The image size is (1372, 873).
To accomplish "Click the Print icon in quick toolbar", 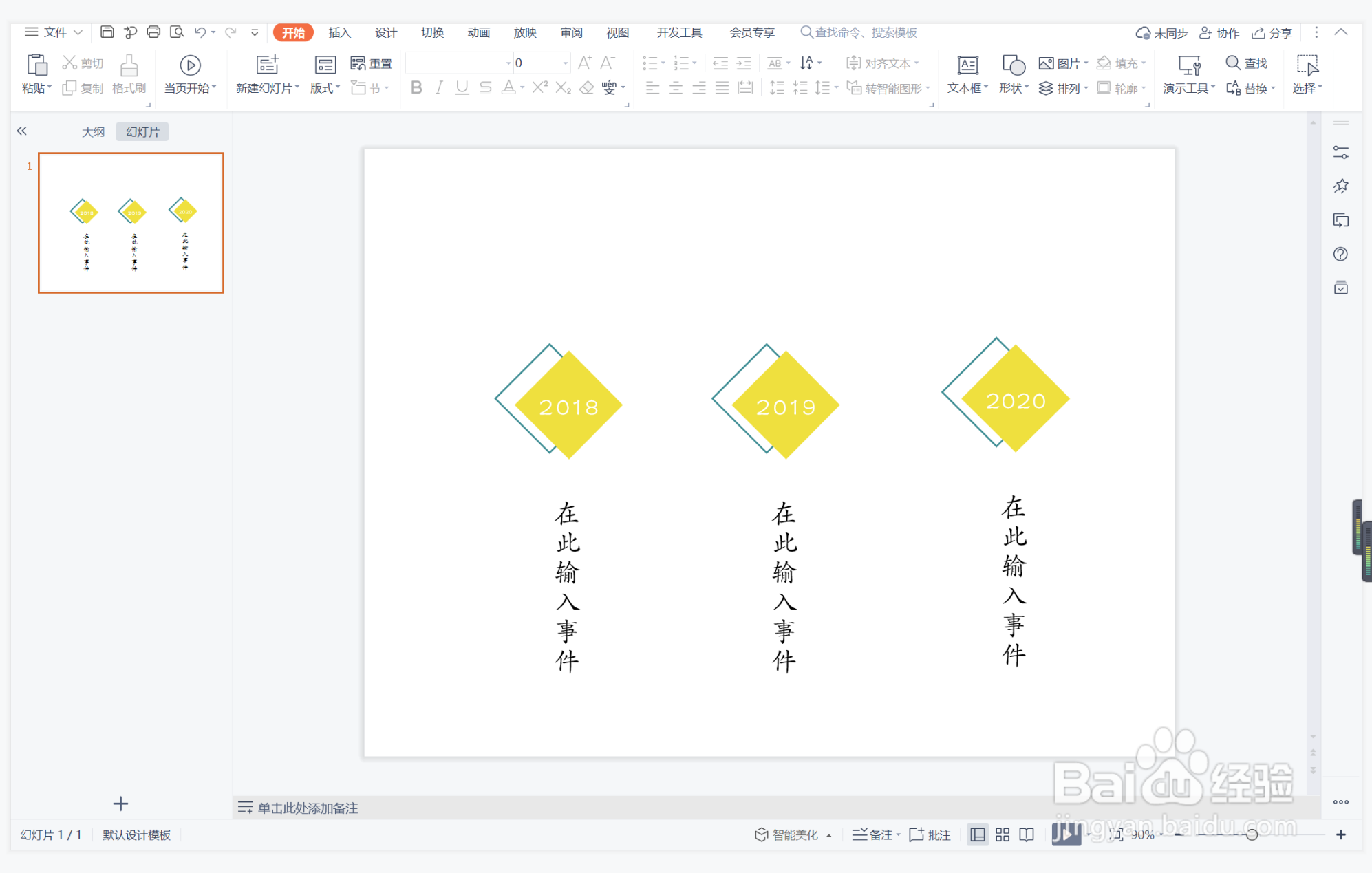I will coord(153,32).
